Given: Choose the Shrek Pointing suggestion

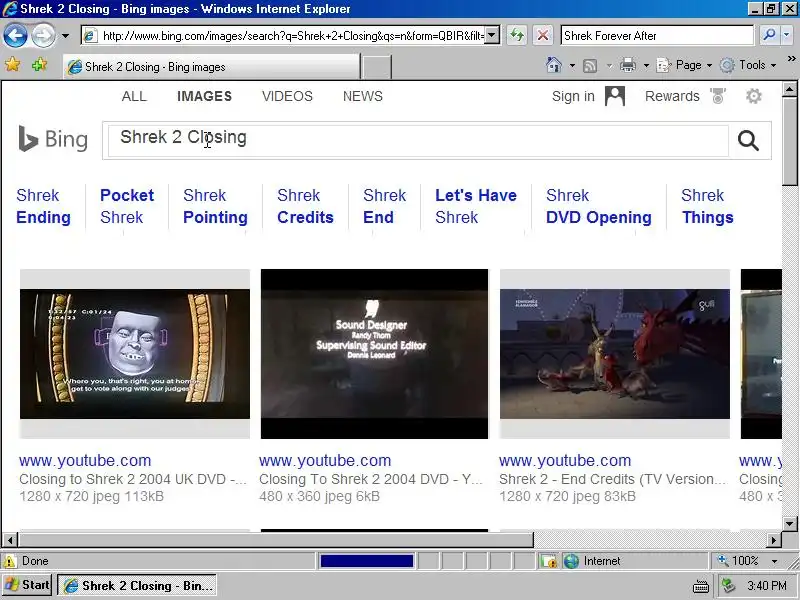Looking at the screenshot, I should 215,206.
